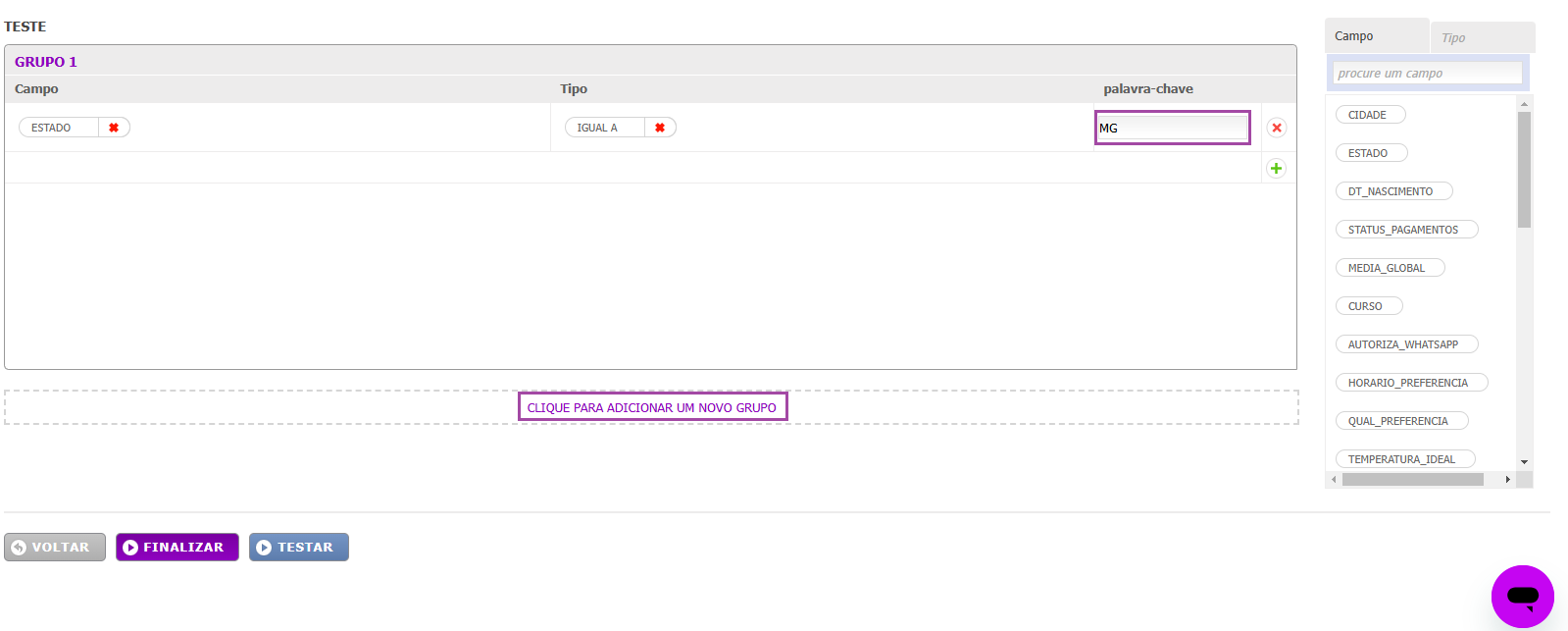The image size is (1568, 631).
Task: Click the field list scroll-left arrow
Action: point(1334,479)
